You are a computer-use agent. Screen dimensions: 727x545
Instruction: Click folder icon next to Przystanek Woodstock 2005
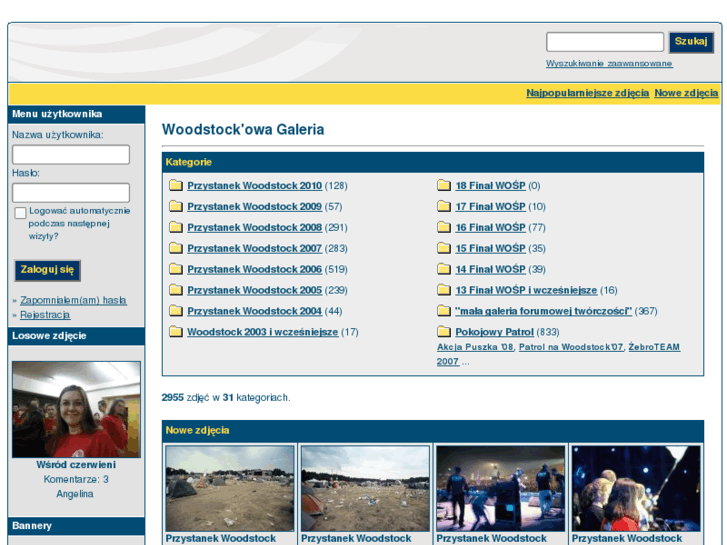point(176,290)
